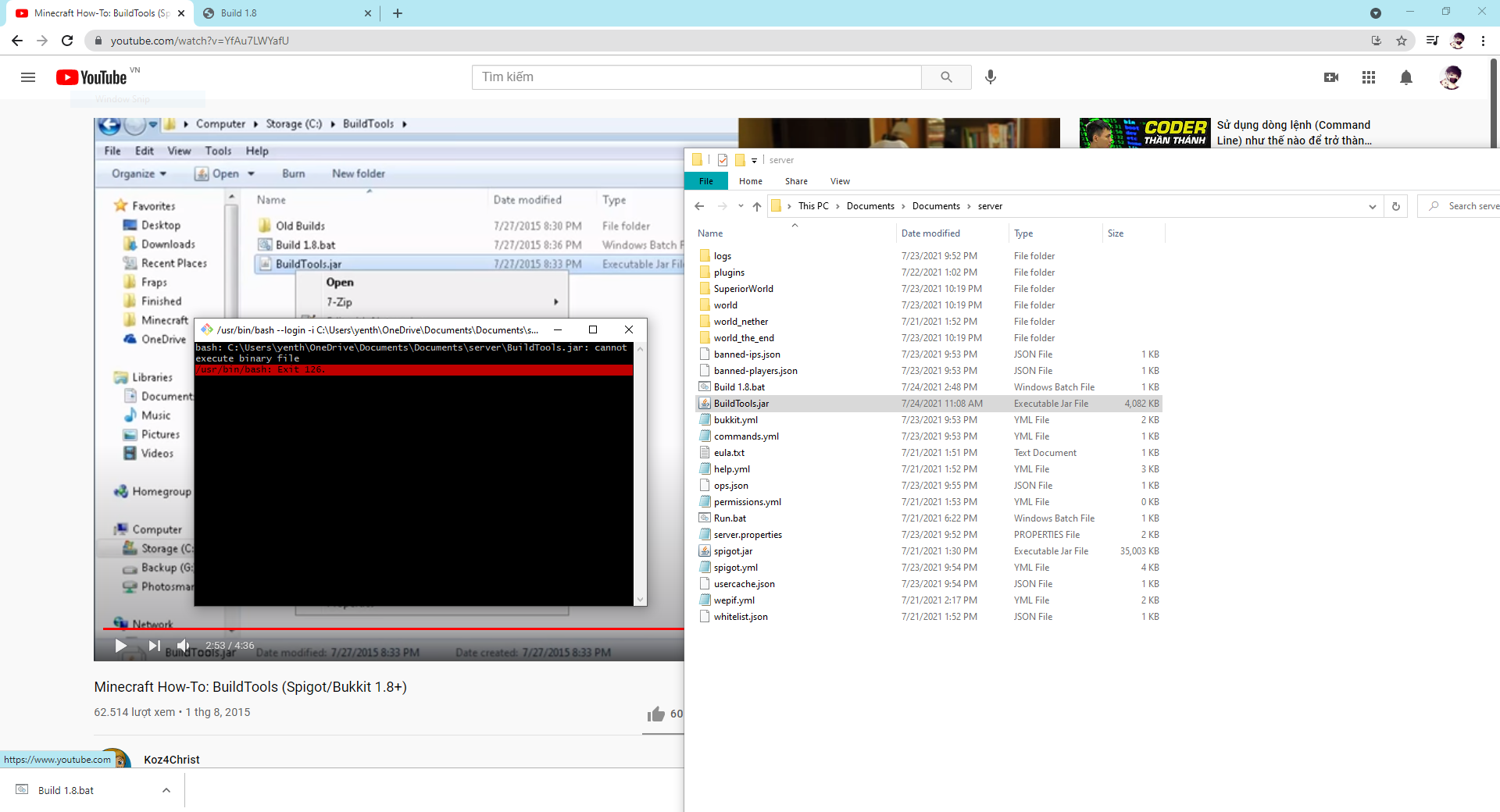This screenshot has height=812, width=1500.
Task: Expand the address bar history dropdown in Explorer
Action: [1372, 206]
